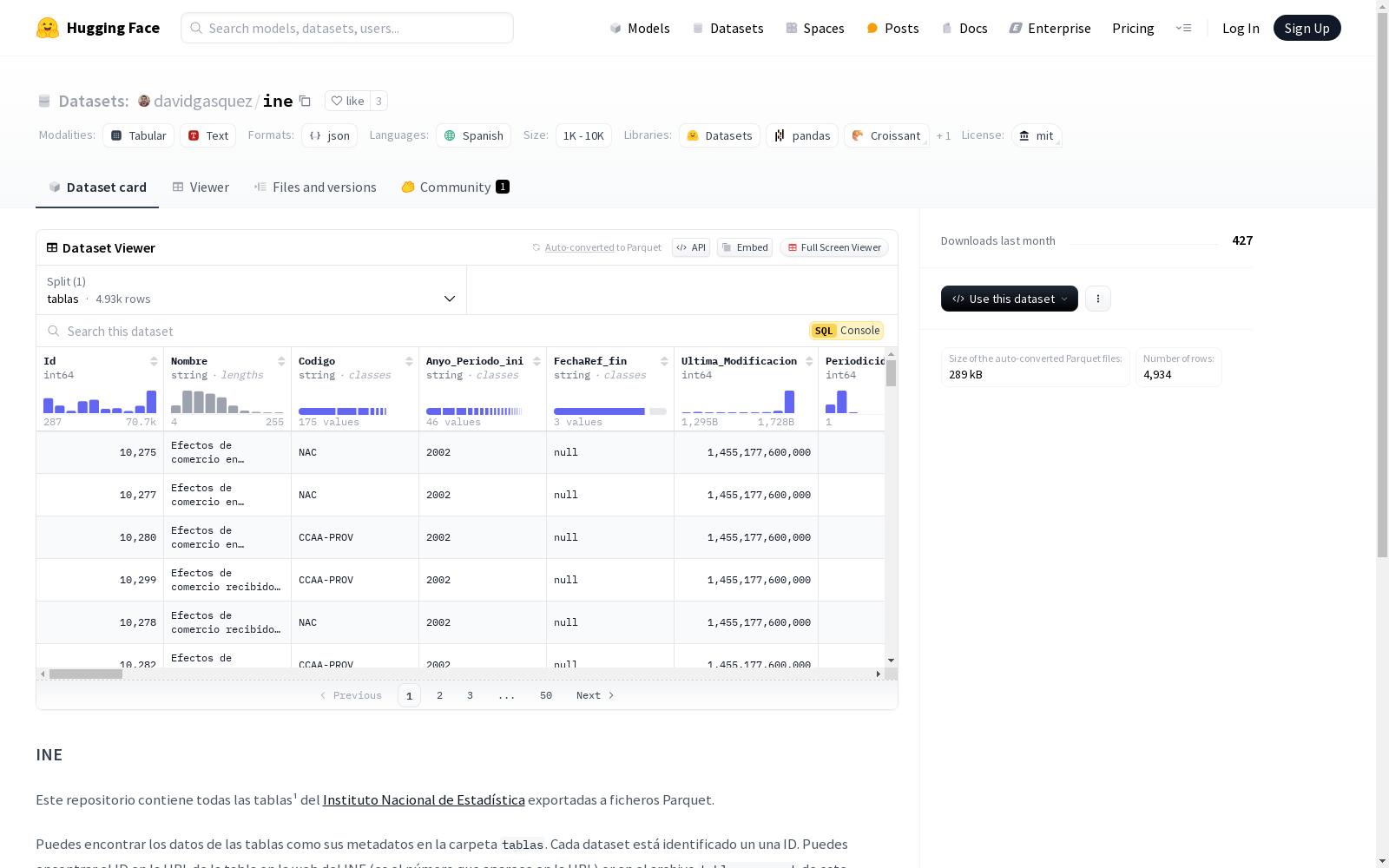Sort by the FechaRef_fin column arrows
The width and height of the screenshot is (1389, 868).
point(664,361)
